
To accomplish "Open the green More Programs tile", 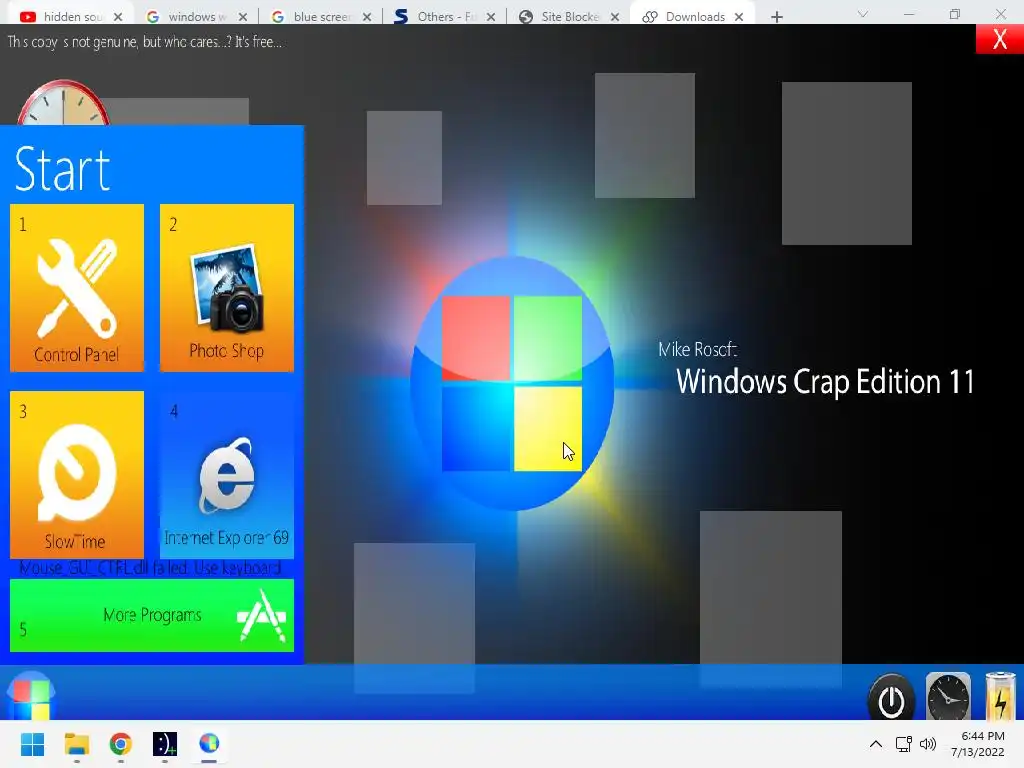I will (x=152, y=615).
